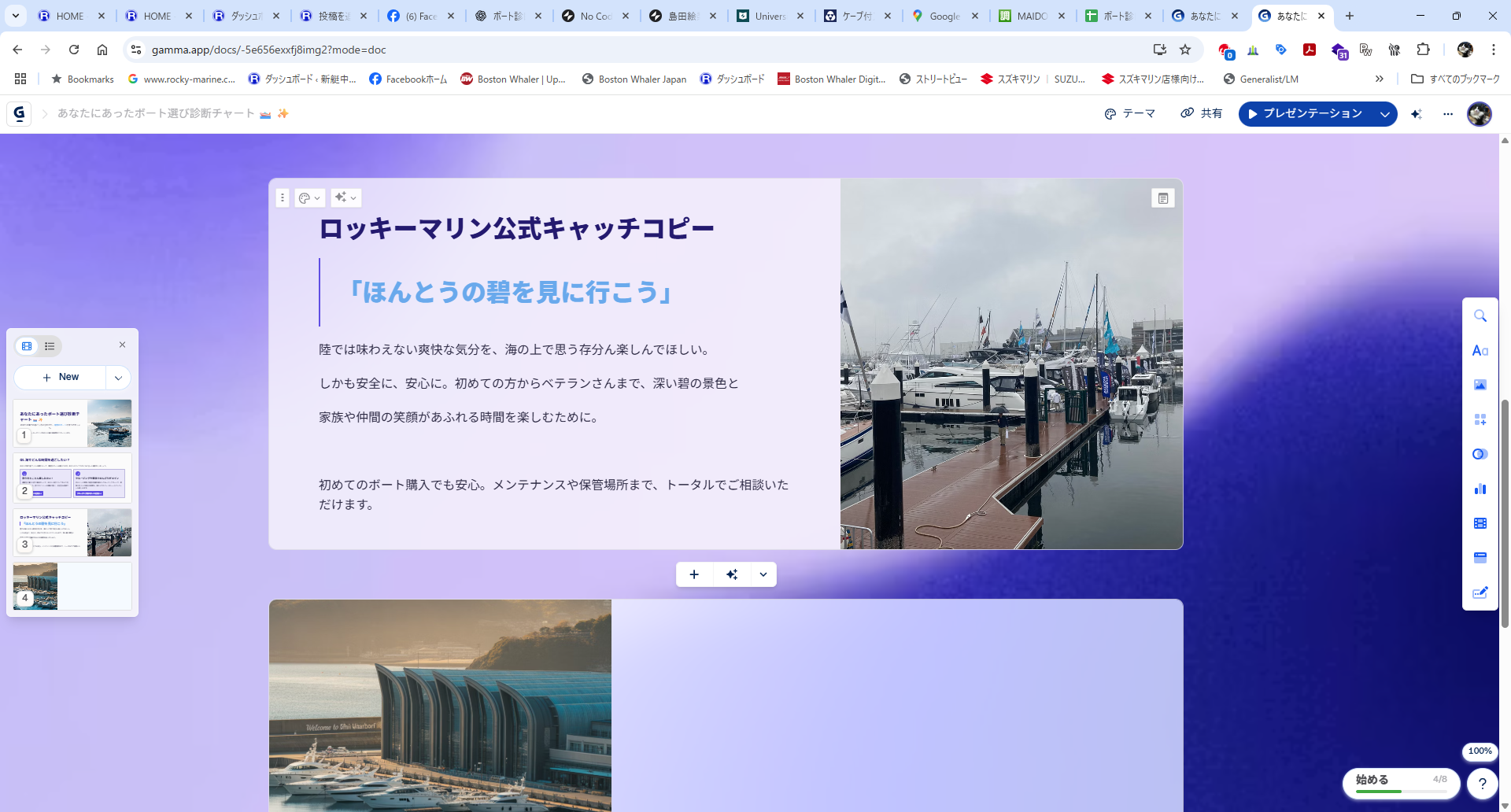This screenshot has height=812, width=1511.
Task: Open the smart layouts toggle-shaped icon
Action: (x=1480, y=454)
